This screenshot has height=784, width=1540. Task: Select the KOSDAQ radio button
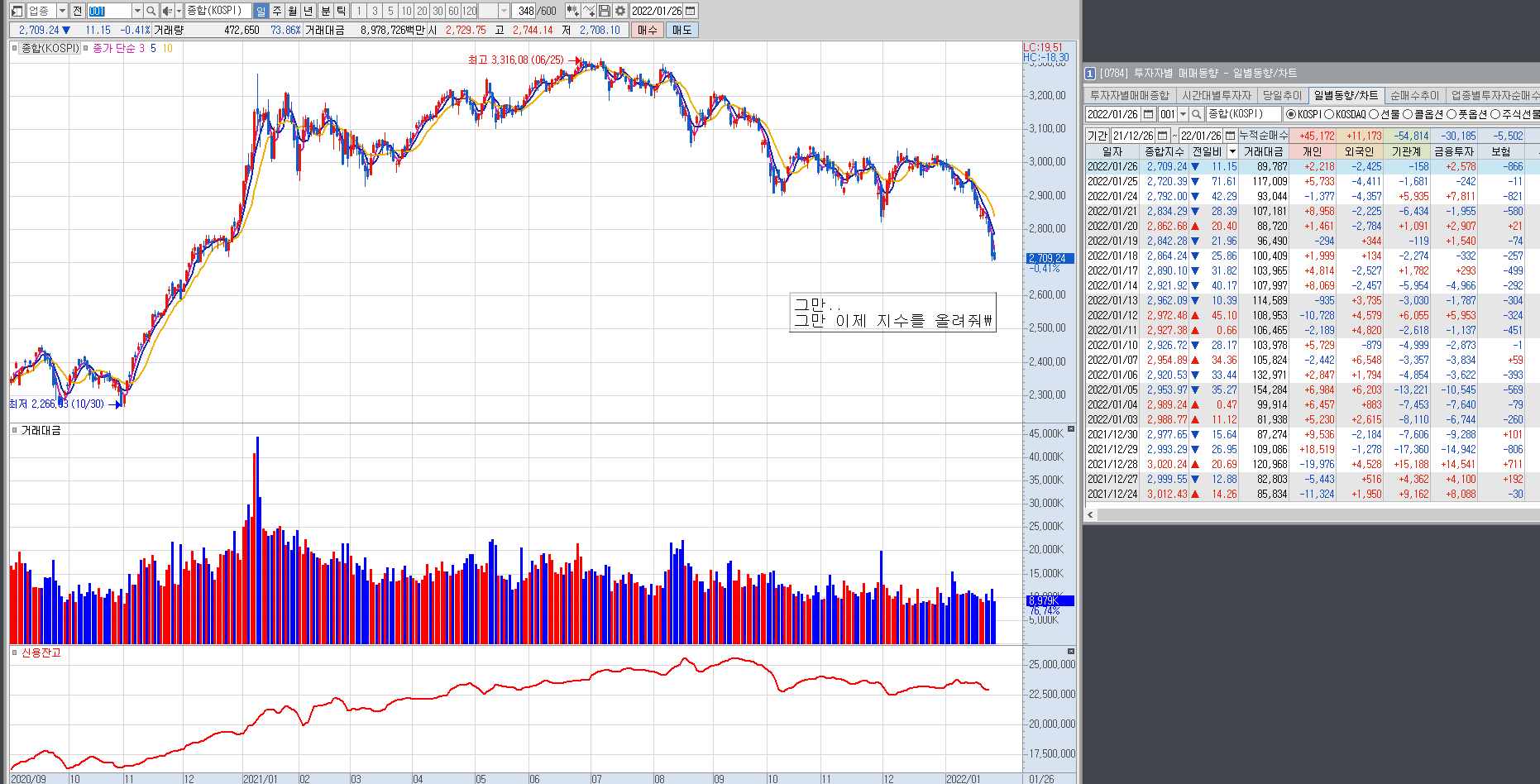[x=1329, y=114]
